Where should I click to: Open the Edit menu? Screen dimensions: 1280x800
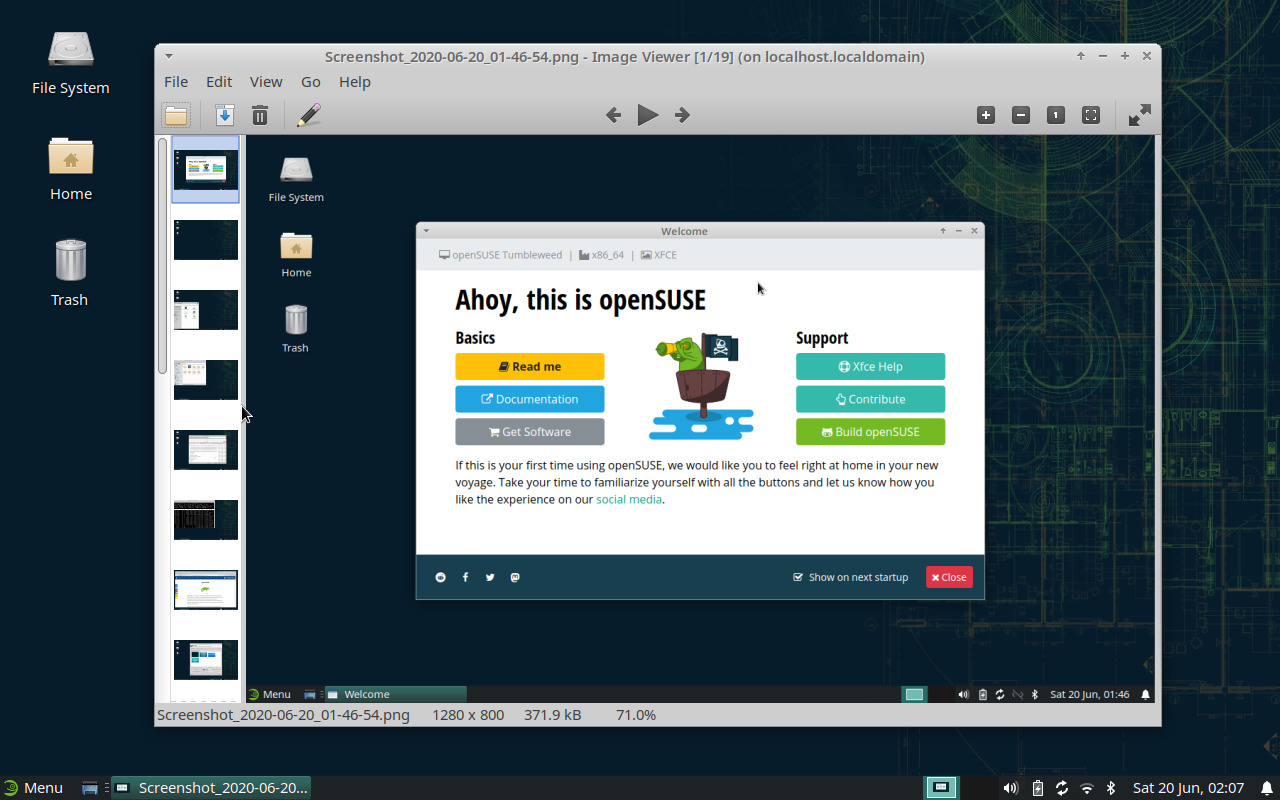pyautogui.click(x=219, y=81)
